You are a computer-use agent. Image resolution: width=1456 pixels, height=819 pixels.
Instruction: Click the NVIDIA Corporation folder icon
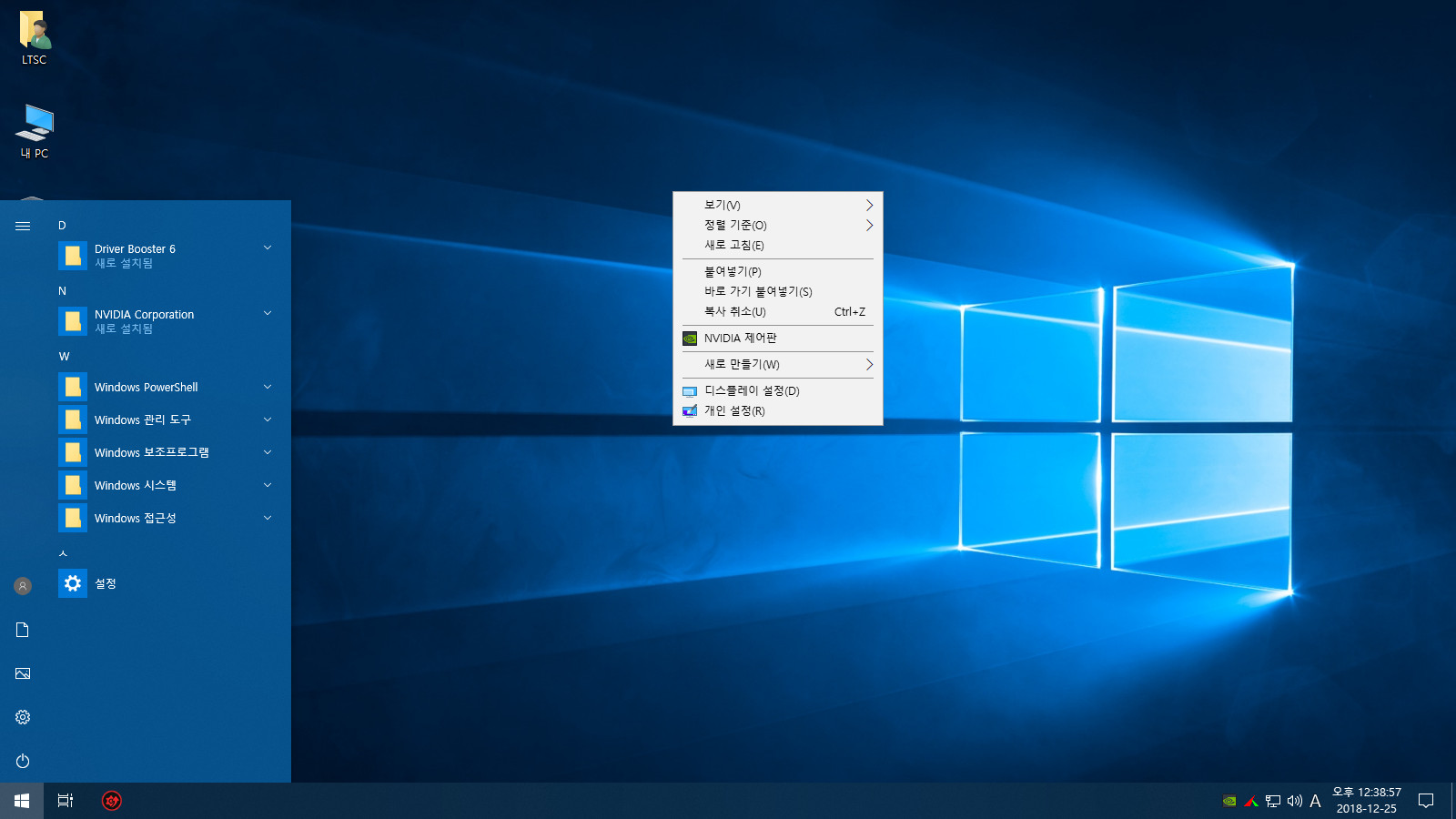point(73,321)
